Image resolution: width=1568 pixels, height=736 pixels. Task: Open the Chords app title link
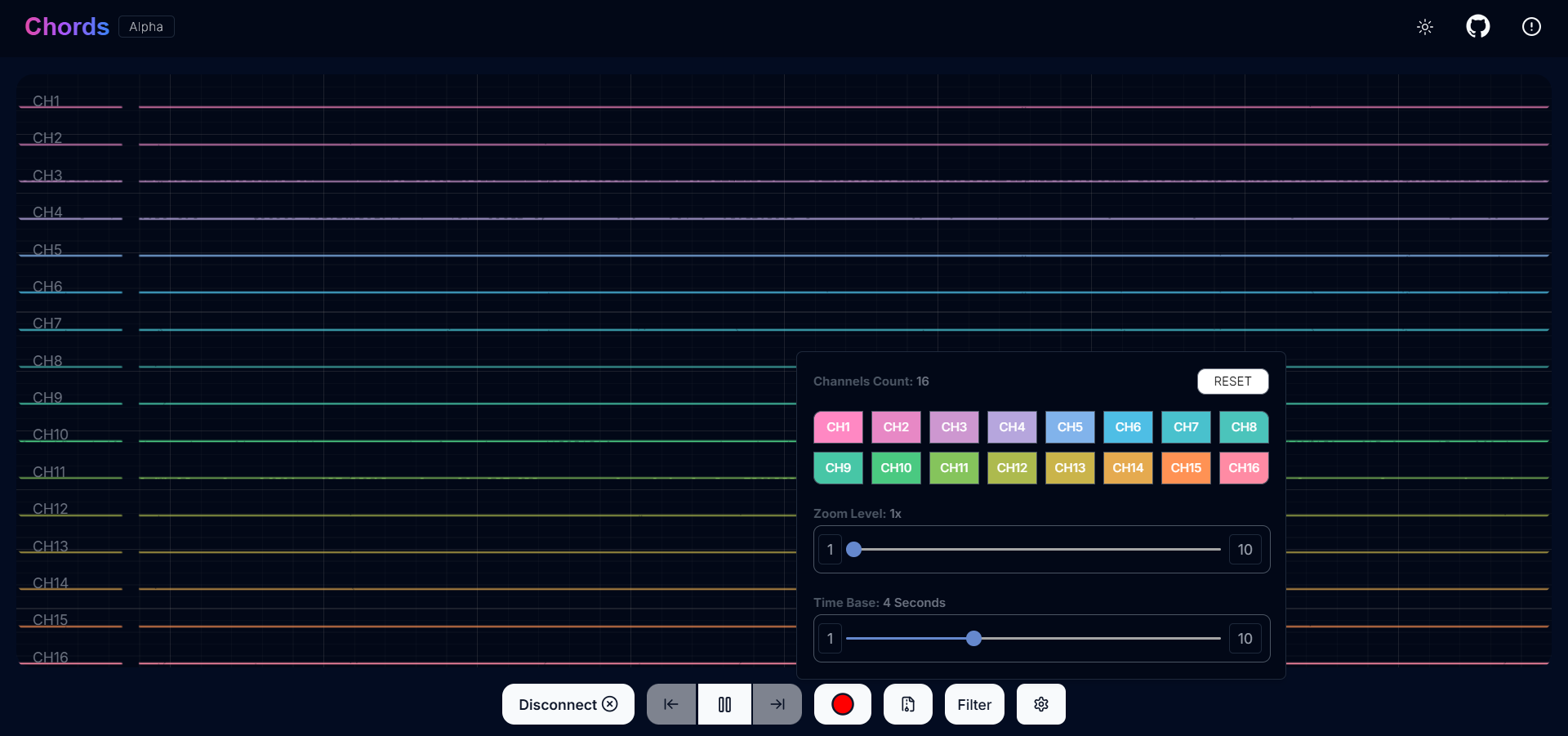[66, 26]
